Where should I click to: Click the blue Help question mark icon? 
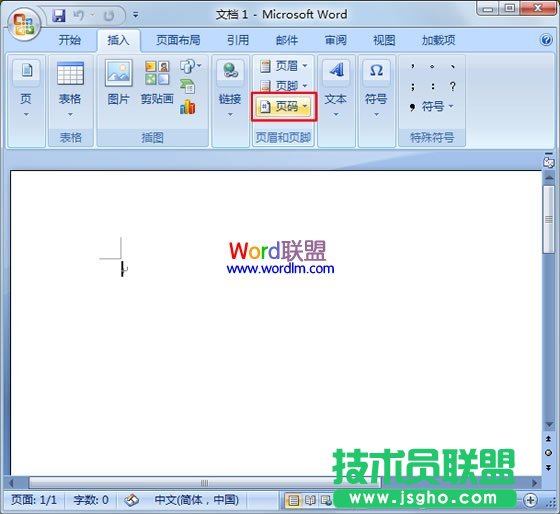click(546, 40)
